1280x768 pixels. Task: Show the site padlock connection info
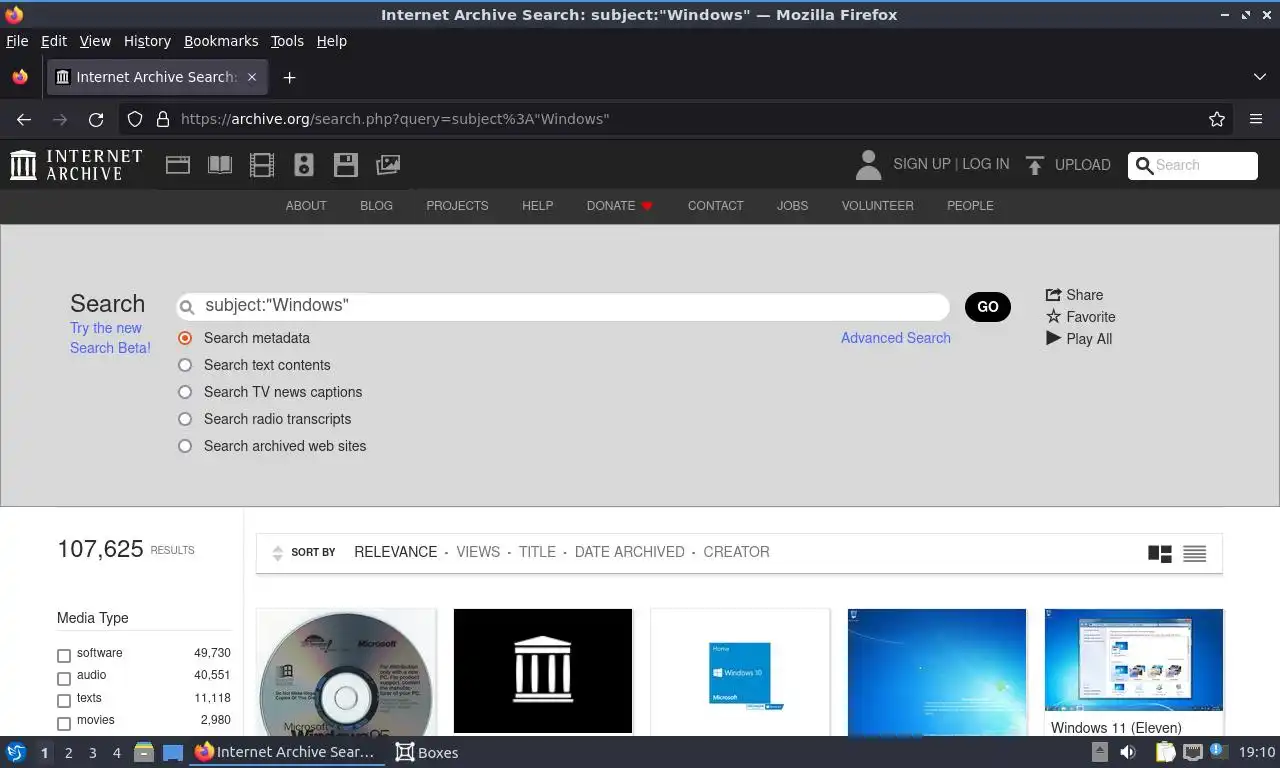(163, 119)
